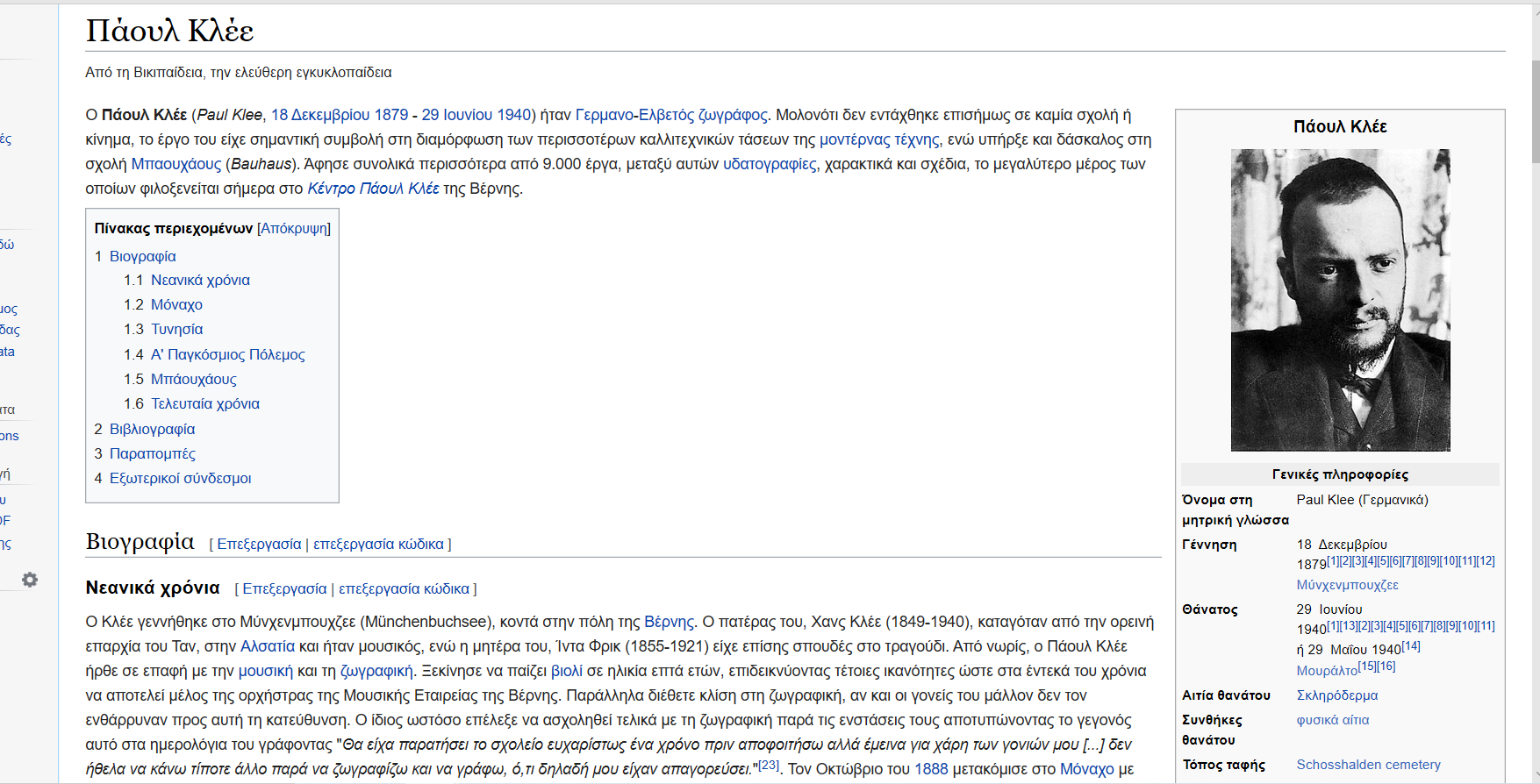This screenshot has height=784, width=1540.
Task: Open footnote 12 next to birth year 1879
Action: click(1486, 560)
